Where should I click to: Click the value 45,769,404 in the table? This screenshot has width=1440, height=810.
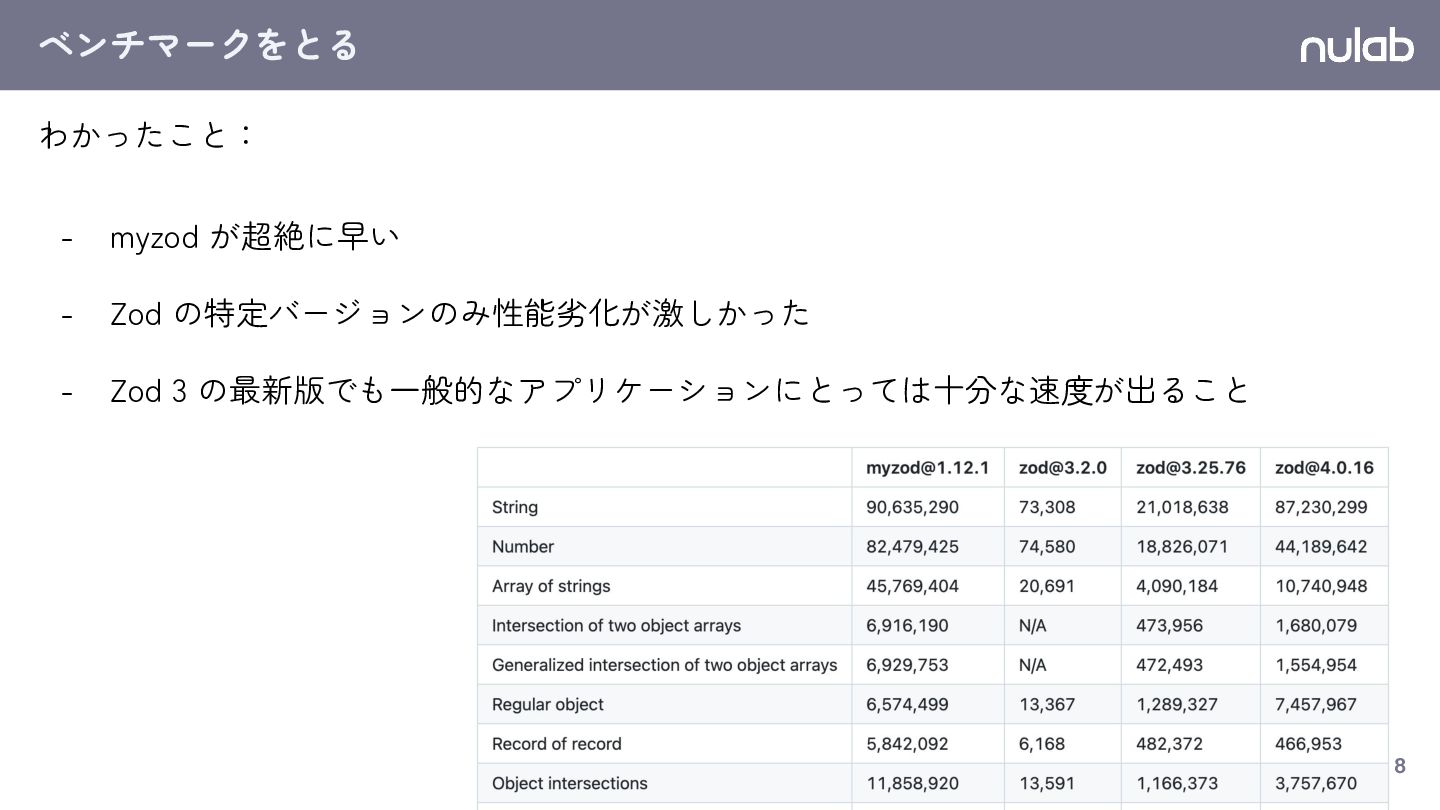[x=912, y=586]
